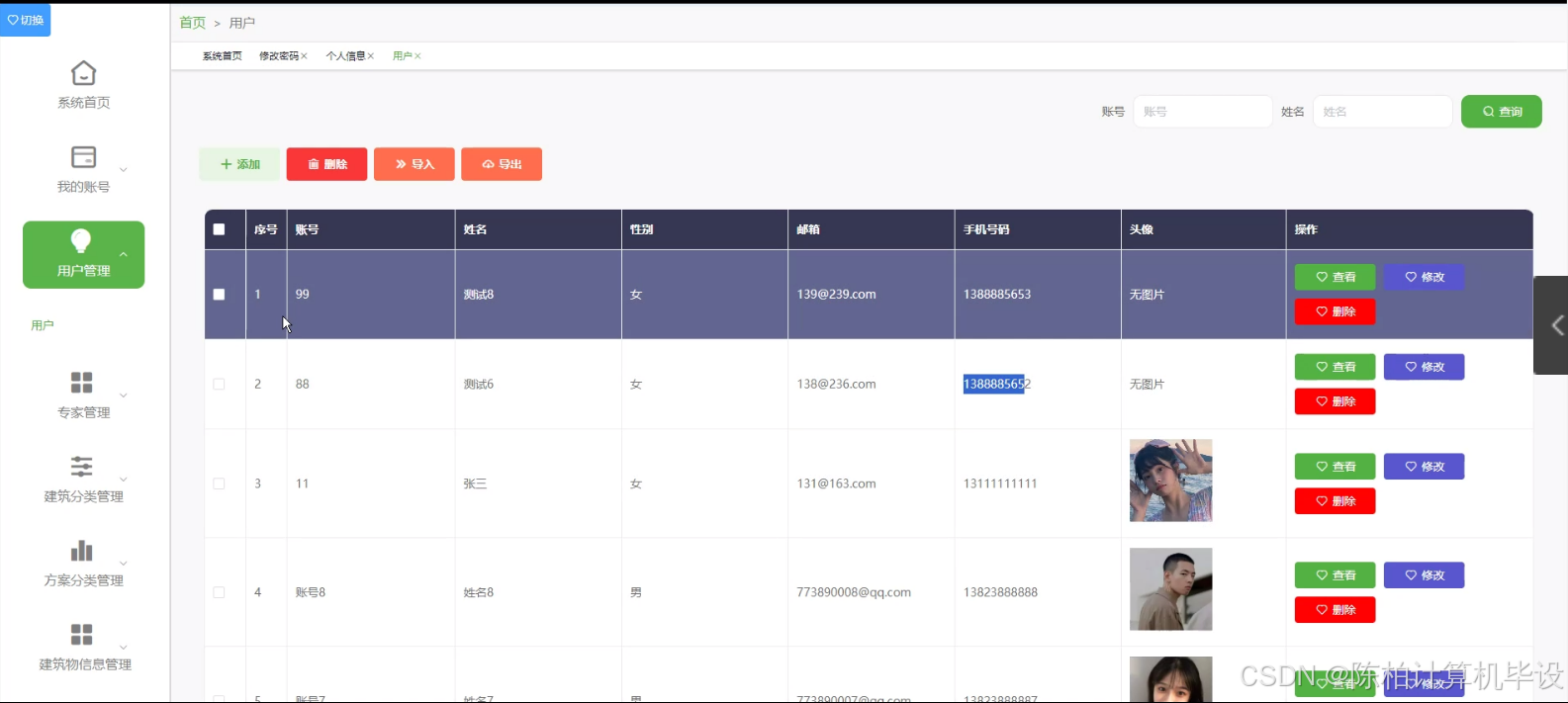The image size is (1568, 703).
Task: Click 删除 for row 4 (姓名8)
Action: click(1336, 610)
